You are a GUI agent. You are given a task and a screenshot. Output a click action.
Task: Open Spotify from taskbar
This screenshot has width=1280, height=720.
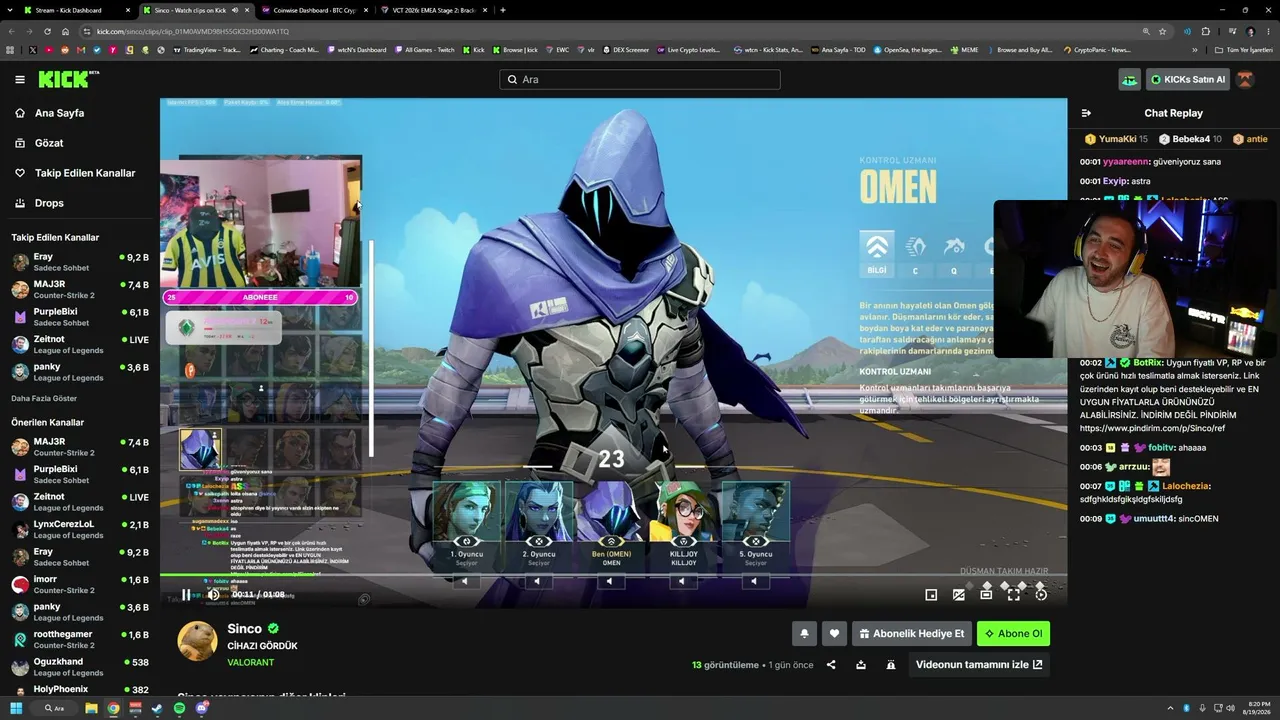click(179, 708)
